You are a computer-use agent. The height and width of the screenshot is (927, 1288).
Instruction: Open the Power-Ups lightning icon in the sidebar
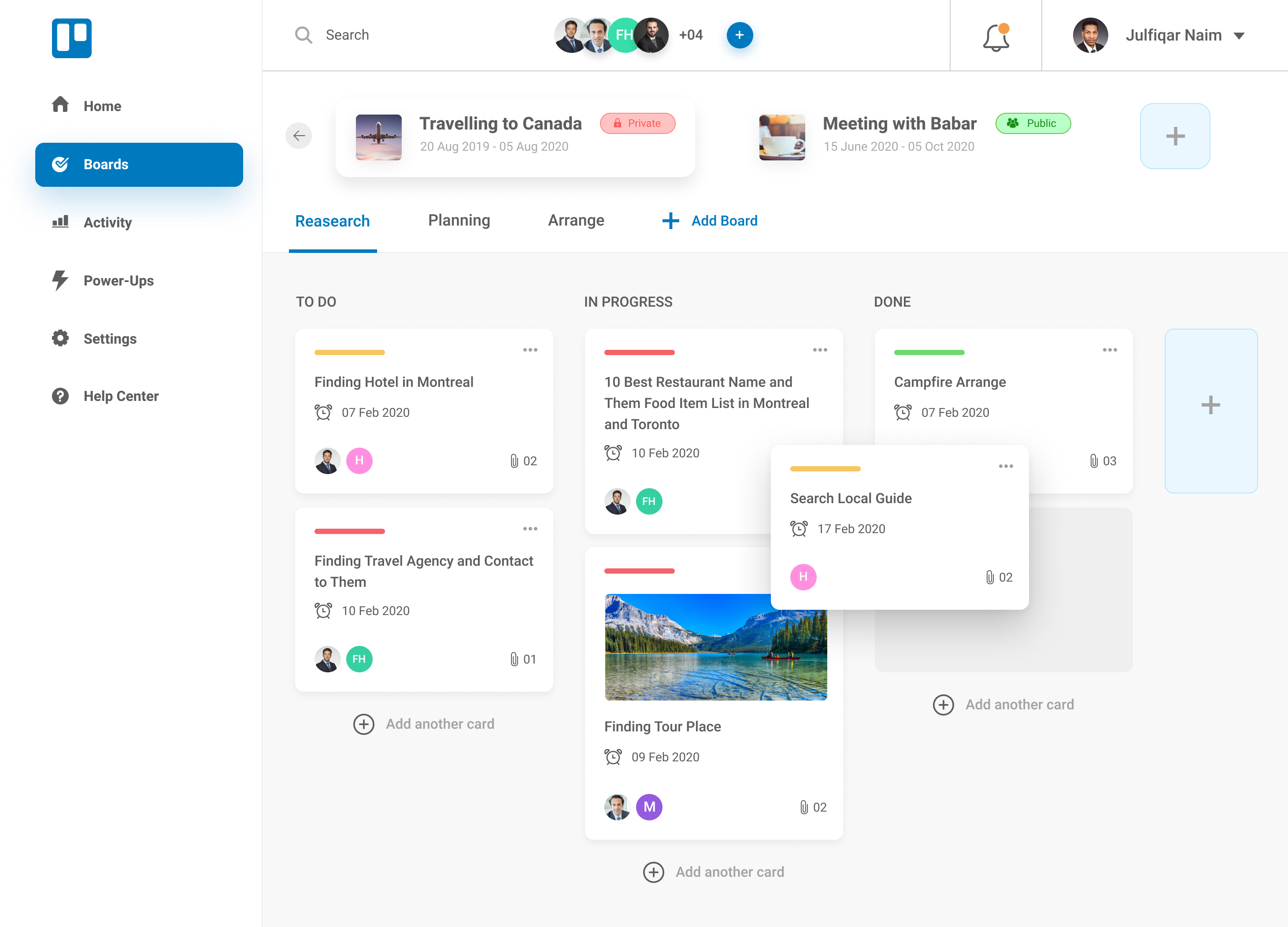pyautogui.click(x=59, y=280)
